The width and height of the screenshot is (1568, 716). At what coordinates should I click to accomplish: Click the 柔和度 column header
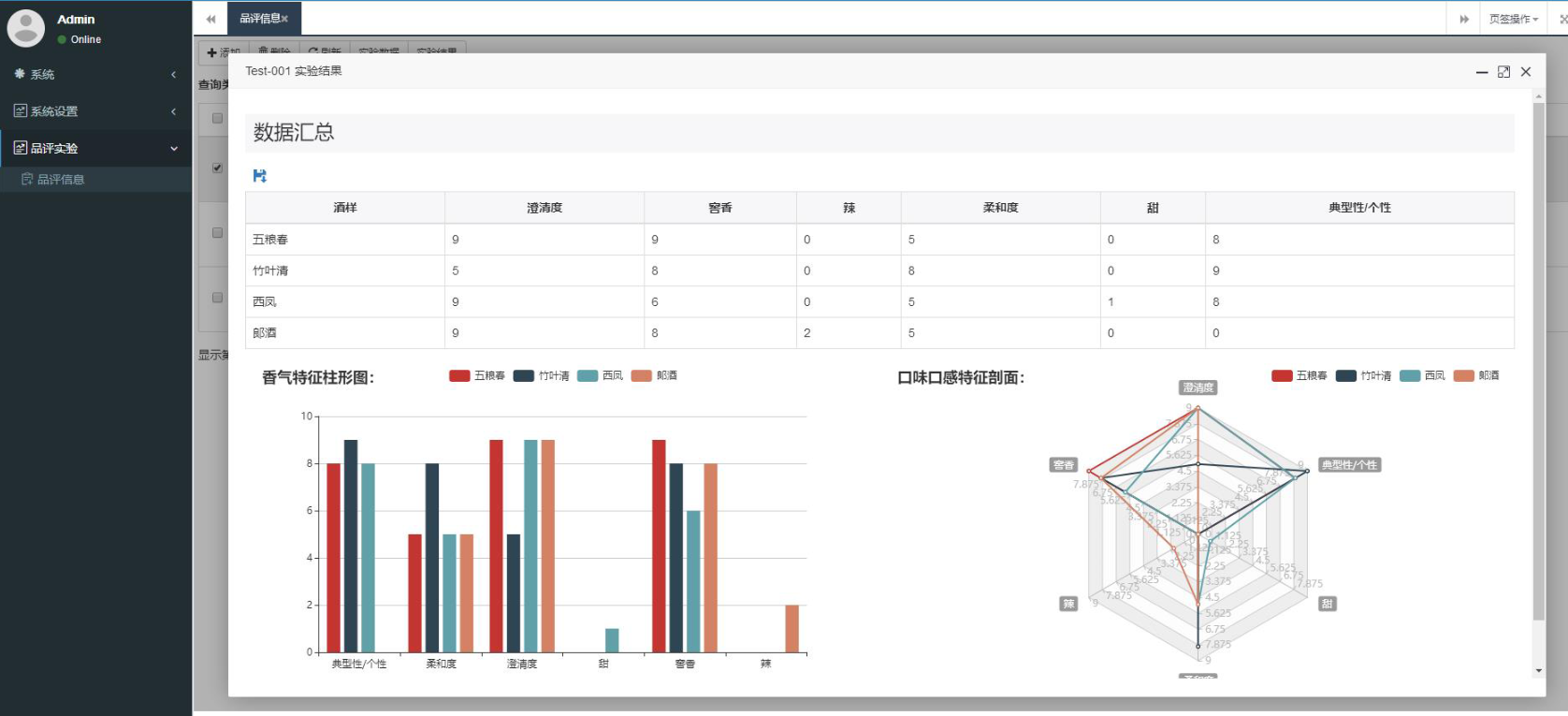point(1001,208)
